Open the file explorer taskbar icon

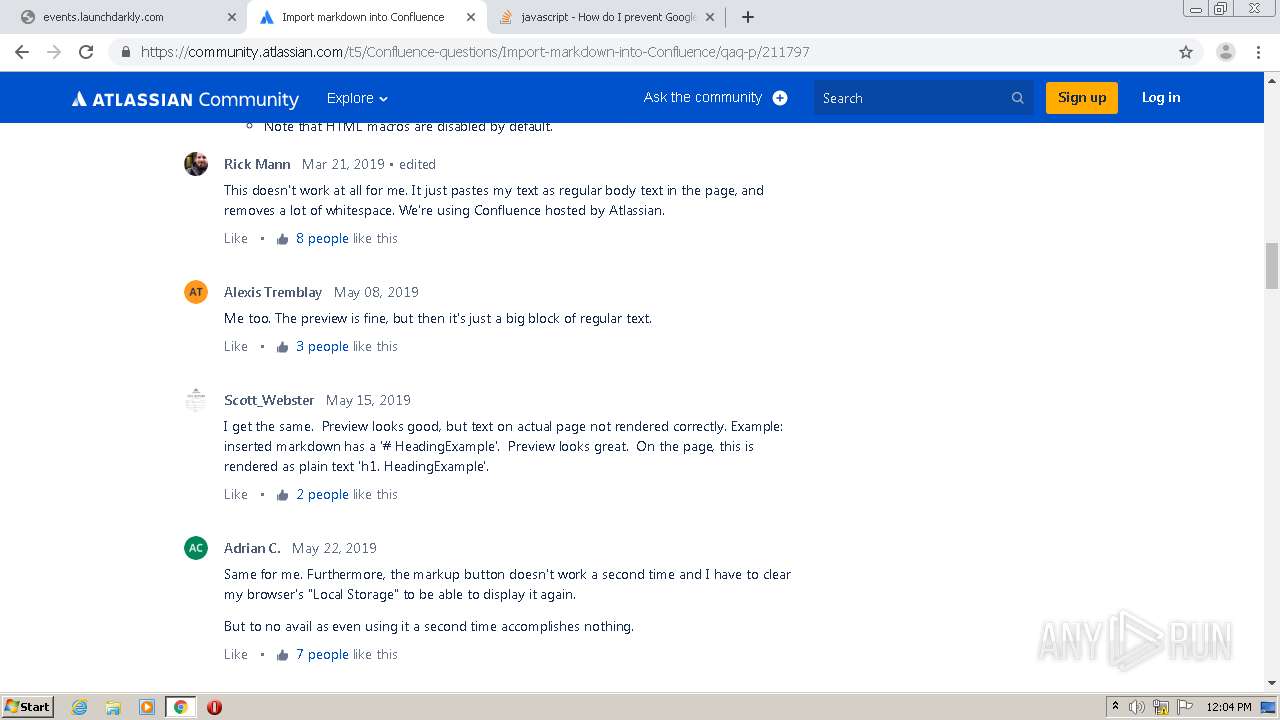point(113,707)
